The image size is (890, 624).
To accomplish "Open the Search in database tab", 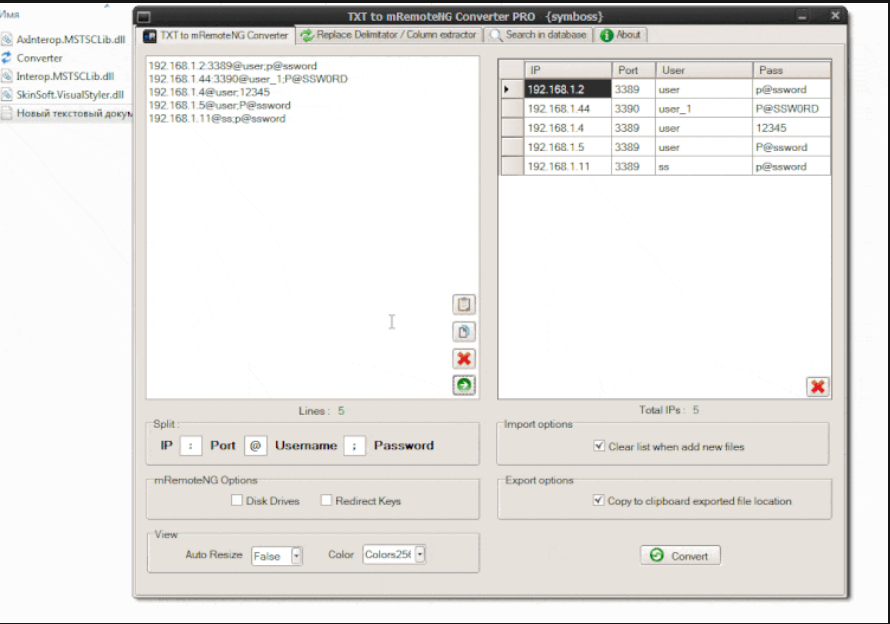I will click(538, 35).
